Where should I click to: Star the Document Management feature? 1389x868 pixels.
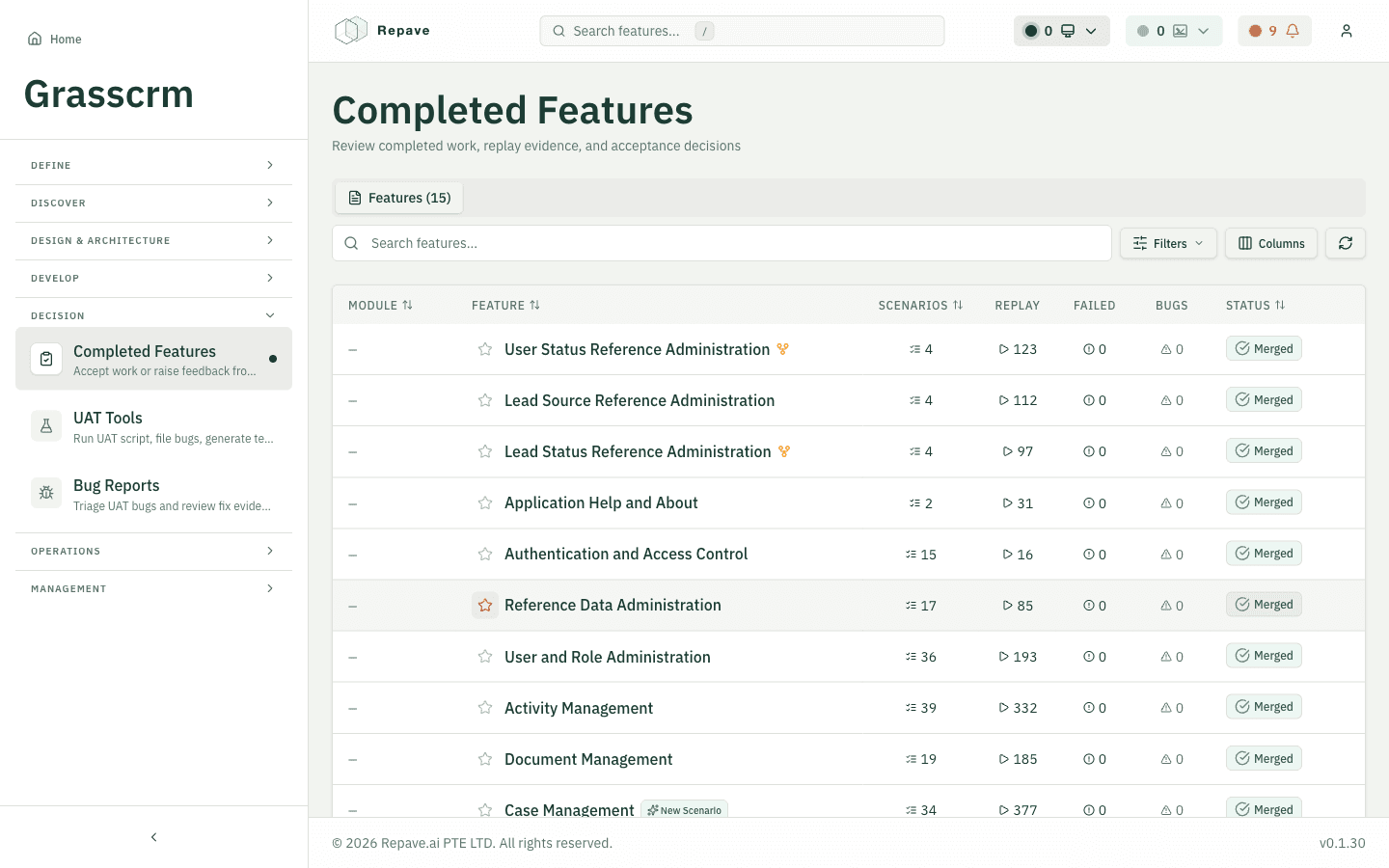[x=485, y=759]
